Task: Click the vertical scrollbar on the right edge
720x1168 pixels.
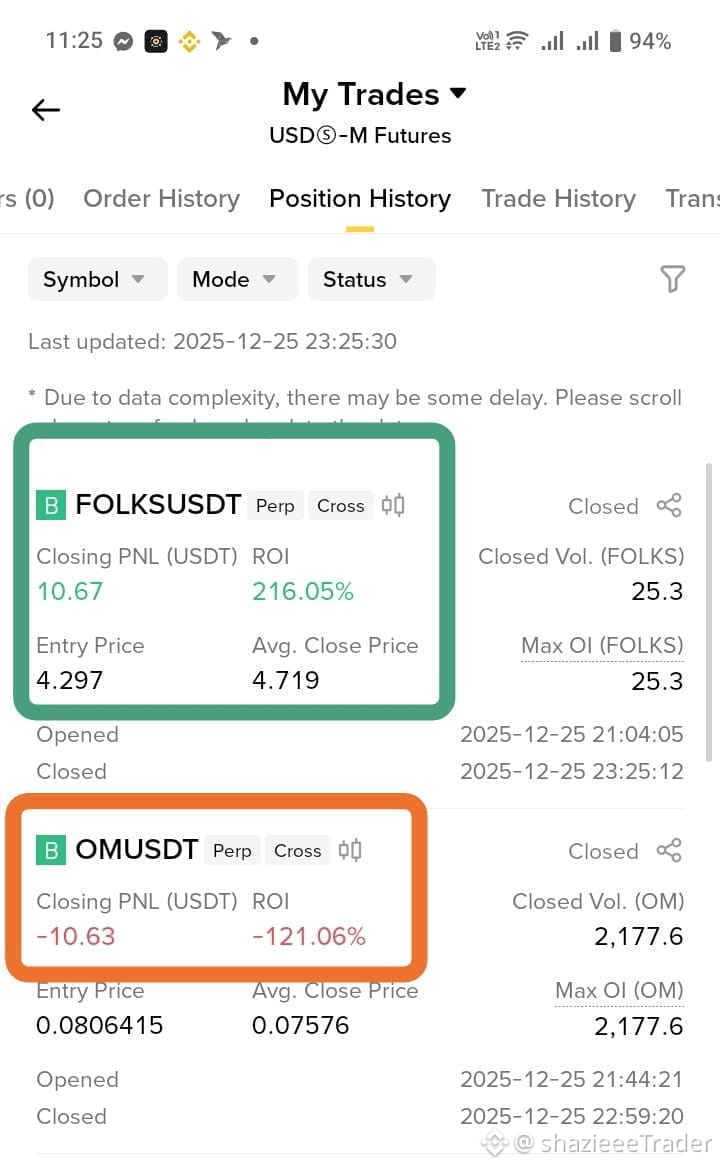Action: pyautogui.click(x=709, y=612)
